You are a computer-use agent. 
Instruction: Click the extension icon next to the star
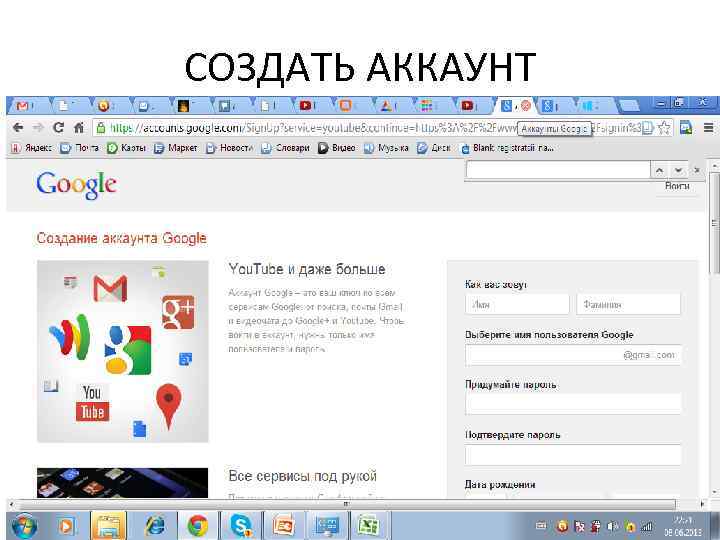686,128
